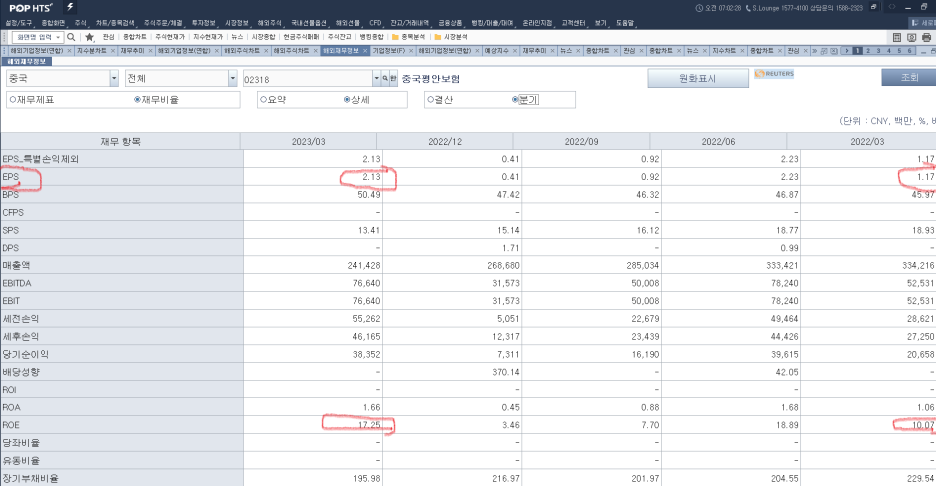Viewport: 936px width, 486px height.
Task: Click the arrange-windows icon after tab overflow
Action: (x=824, y=51)
